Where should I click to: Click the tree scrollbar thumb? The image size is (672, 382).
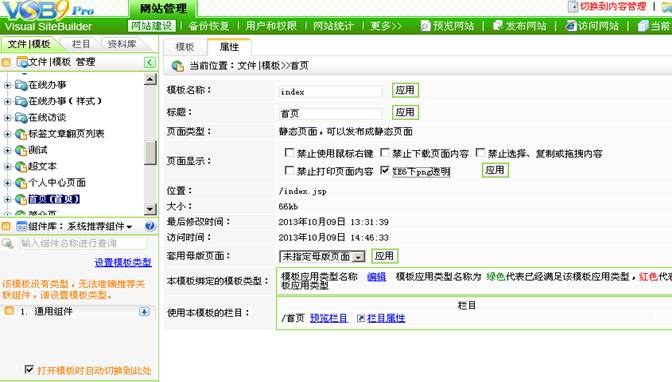[150, 153]
